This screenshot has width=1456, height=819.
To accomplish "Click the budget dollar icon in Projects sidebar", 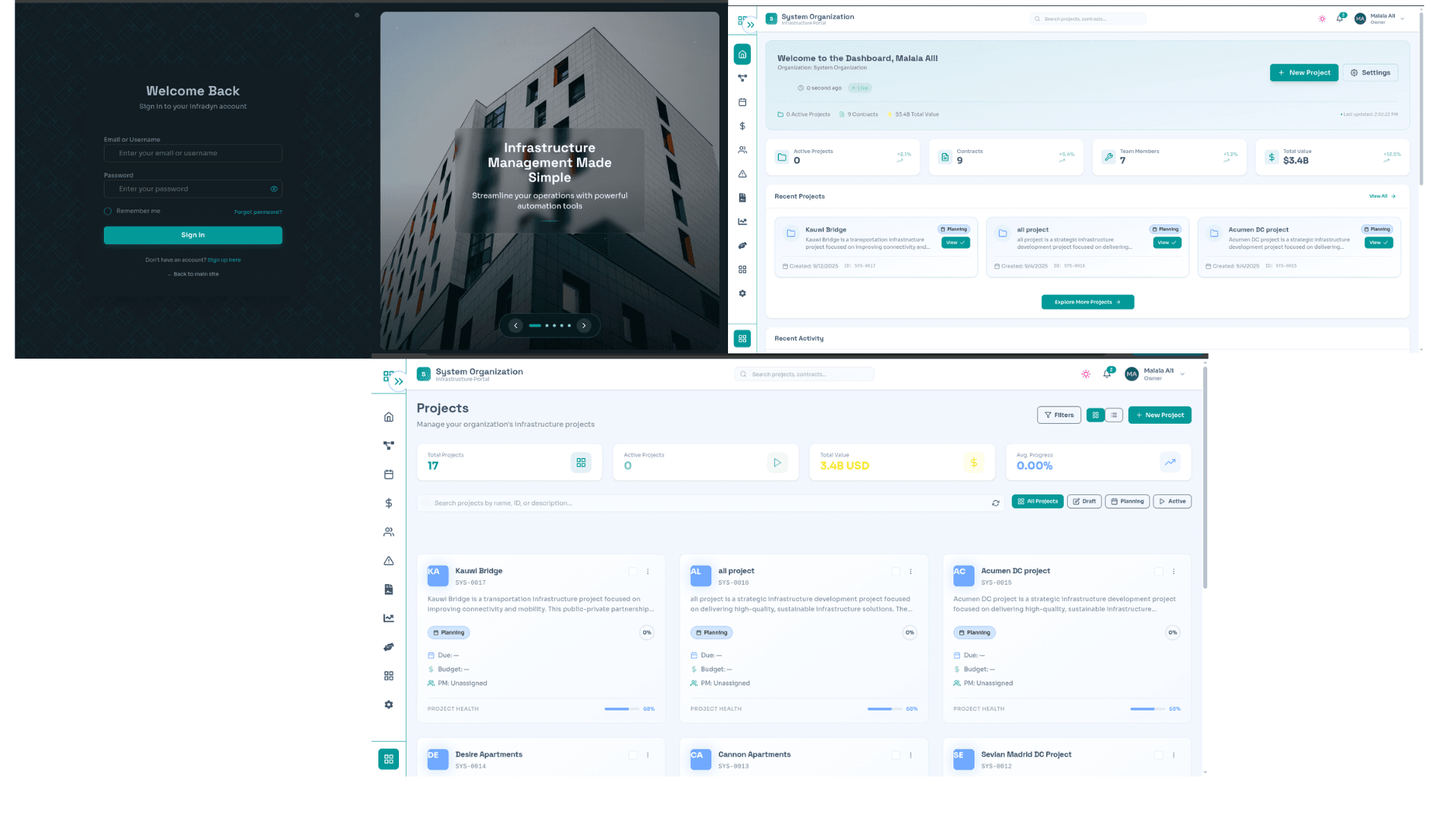I will (x=388, y=503).
